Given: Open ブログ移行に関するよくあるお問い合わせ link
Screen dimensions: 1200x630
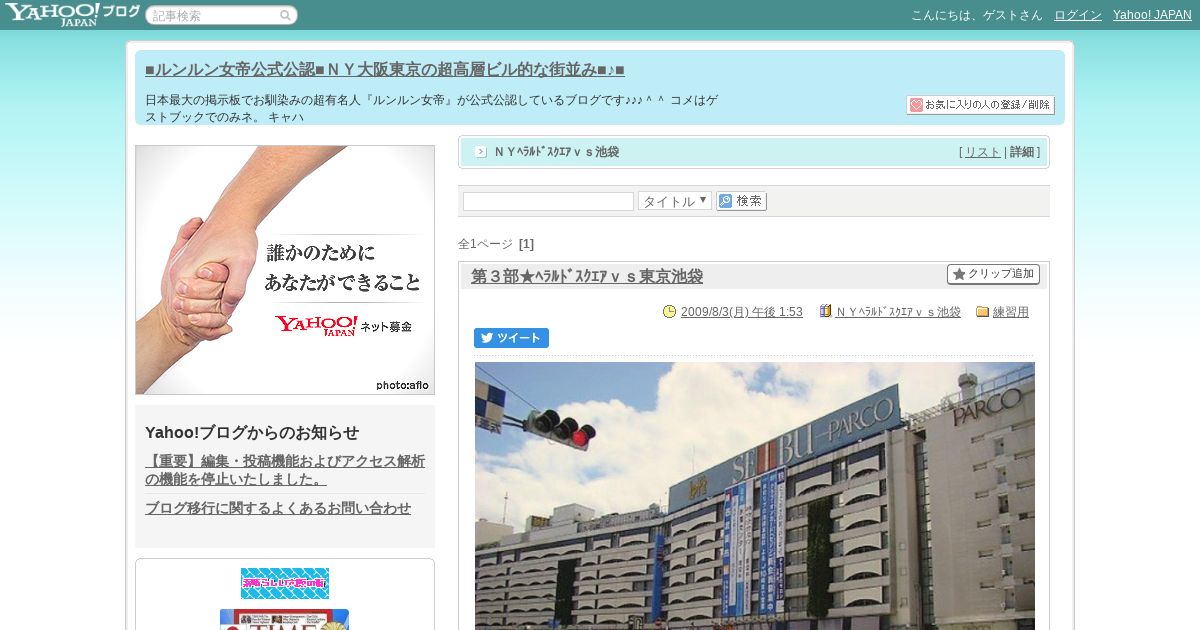Looking at the screenshot, I should coord(278,508).
